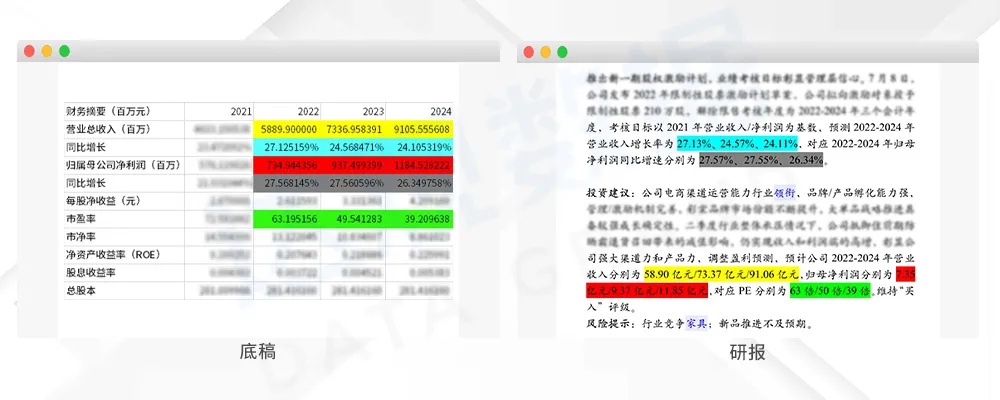Click cyan cell 24.105319%
Screen dimensions: 1000x400
pyautogui.click(x=420, y=147)
